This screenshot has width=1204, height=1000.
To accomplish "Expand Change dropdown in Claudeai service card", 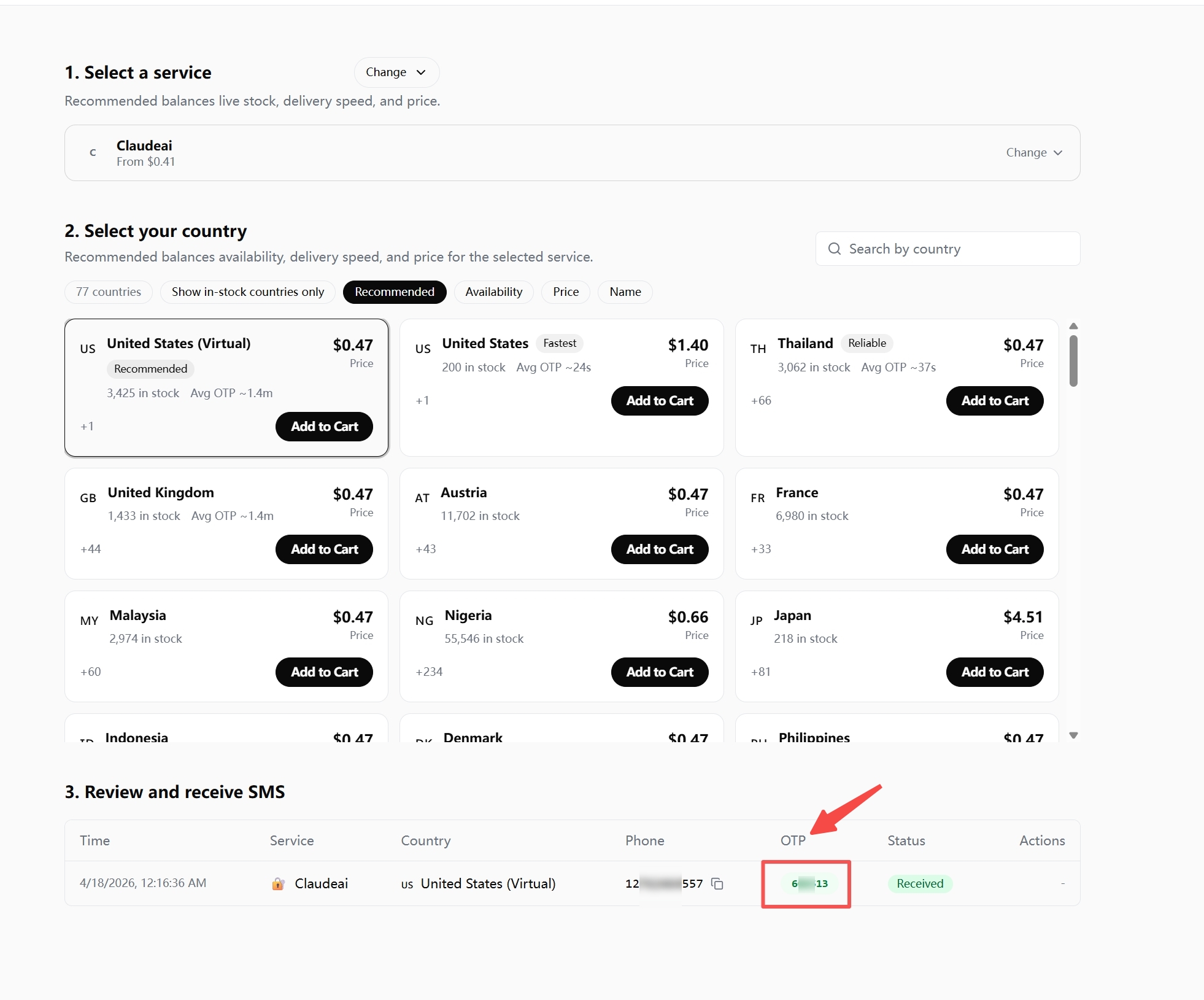I will click(1033, 153).
